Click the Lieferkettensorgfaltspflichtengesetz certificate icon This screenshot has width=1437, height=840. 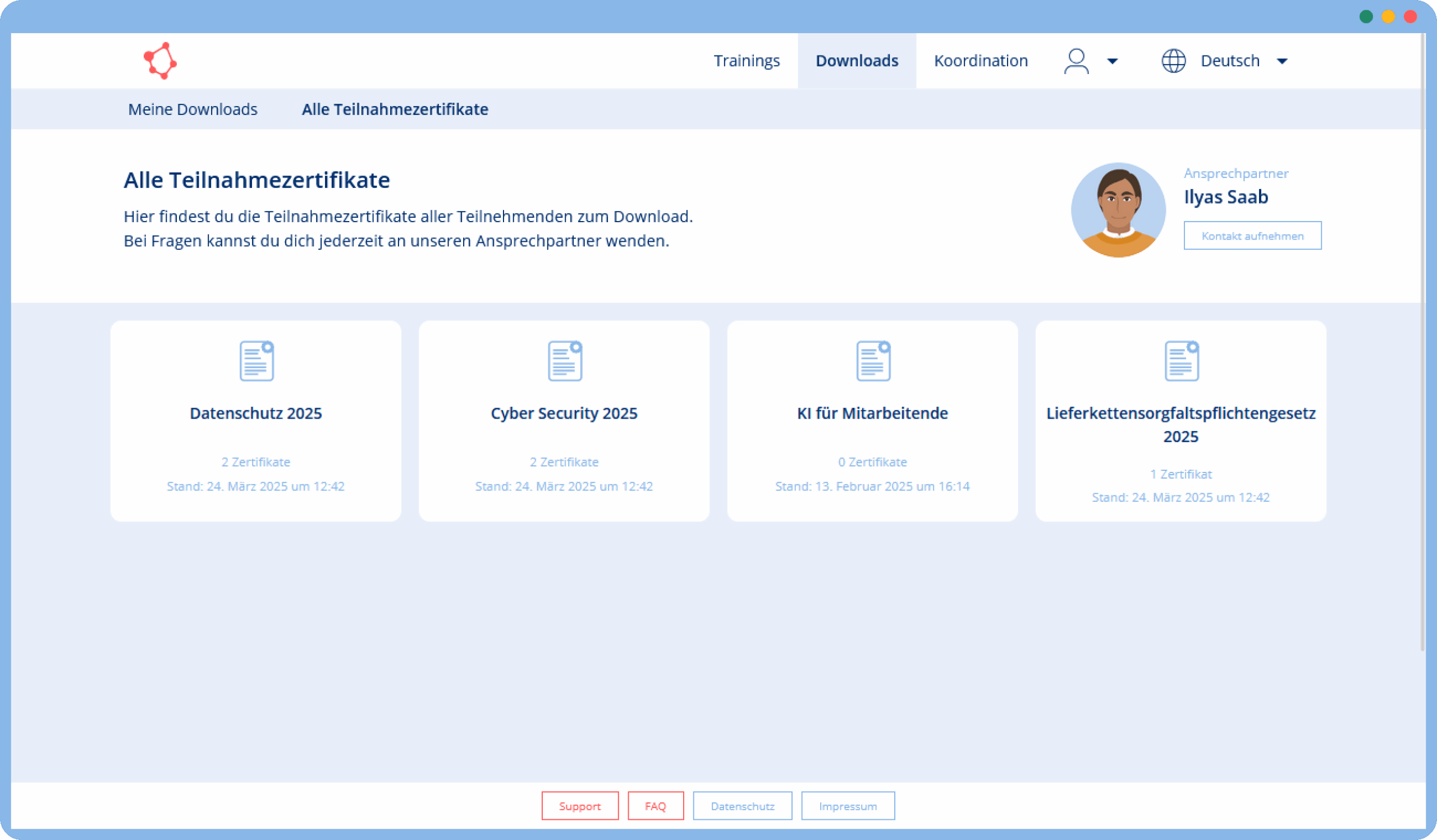coord(1181,361)
